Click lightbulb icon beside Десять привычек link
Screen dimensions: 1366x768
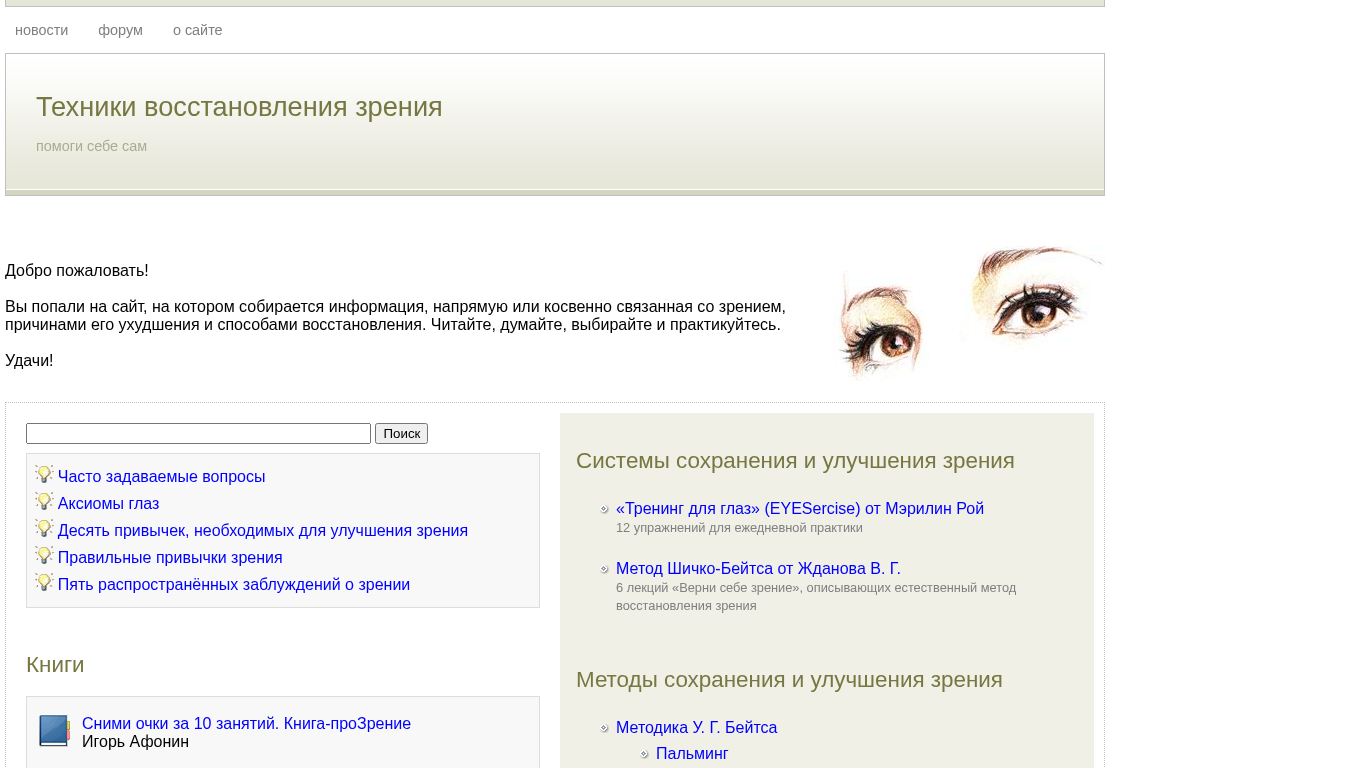pos(44,529)
